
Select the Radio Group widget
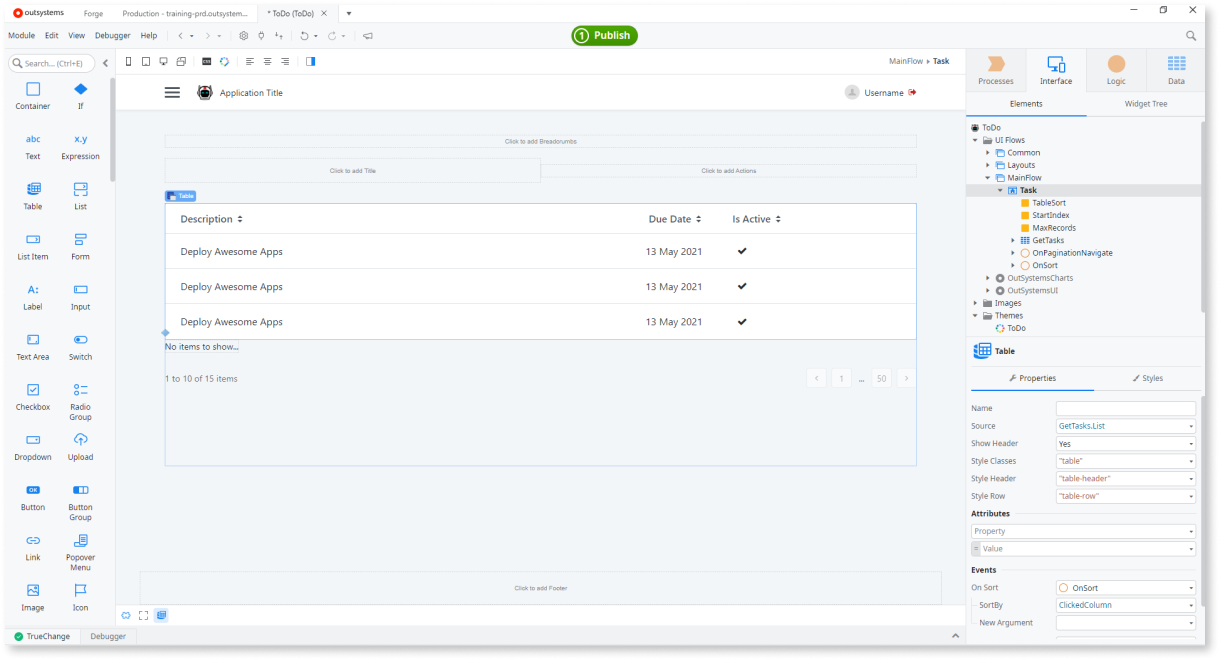click(81, 390)
